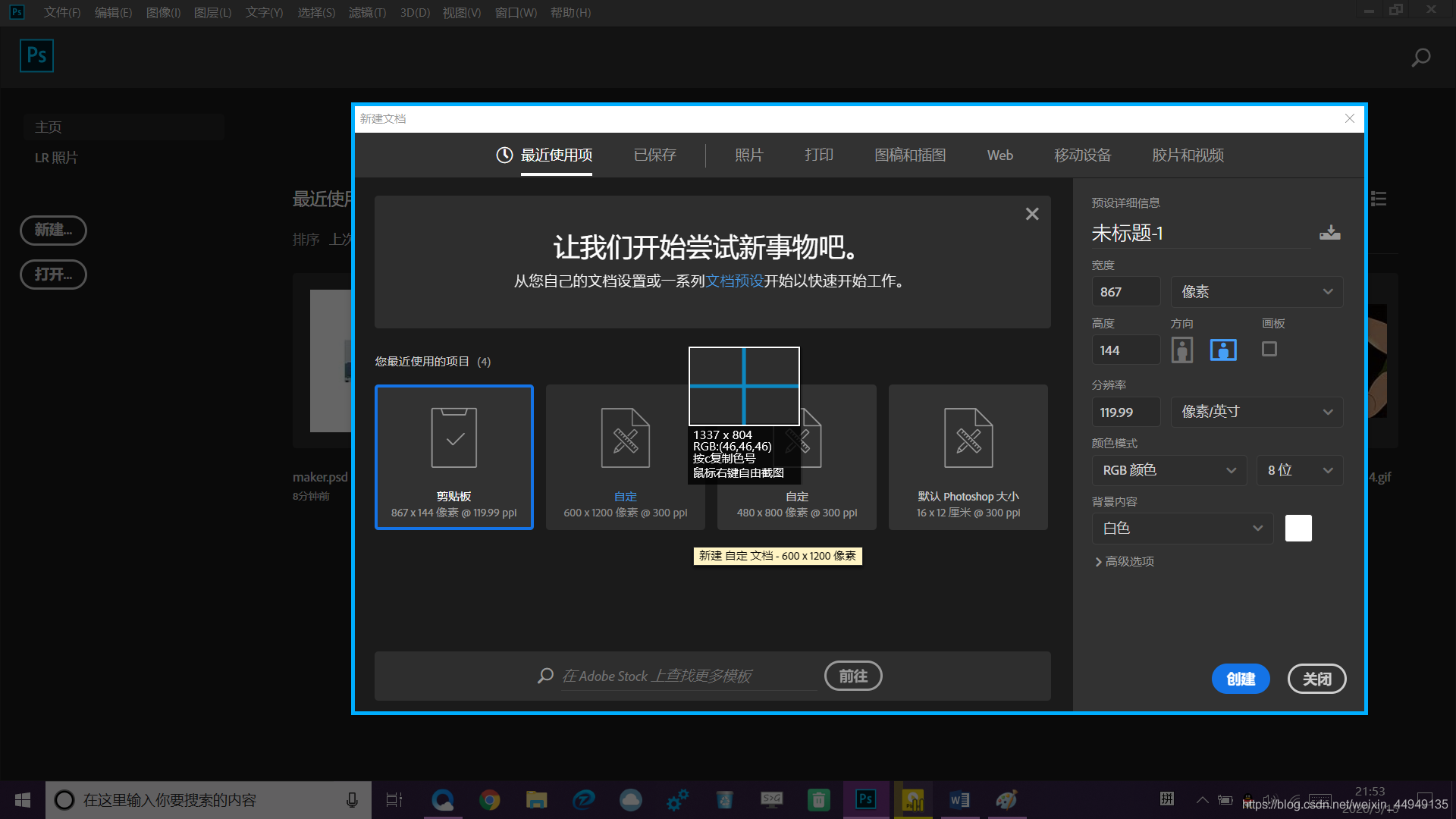Switch to the 照片 tab
The image size is (1456, 819).
click(x=748, y=155)
